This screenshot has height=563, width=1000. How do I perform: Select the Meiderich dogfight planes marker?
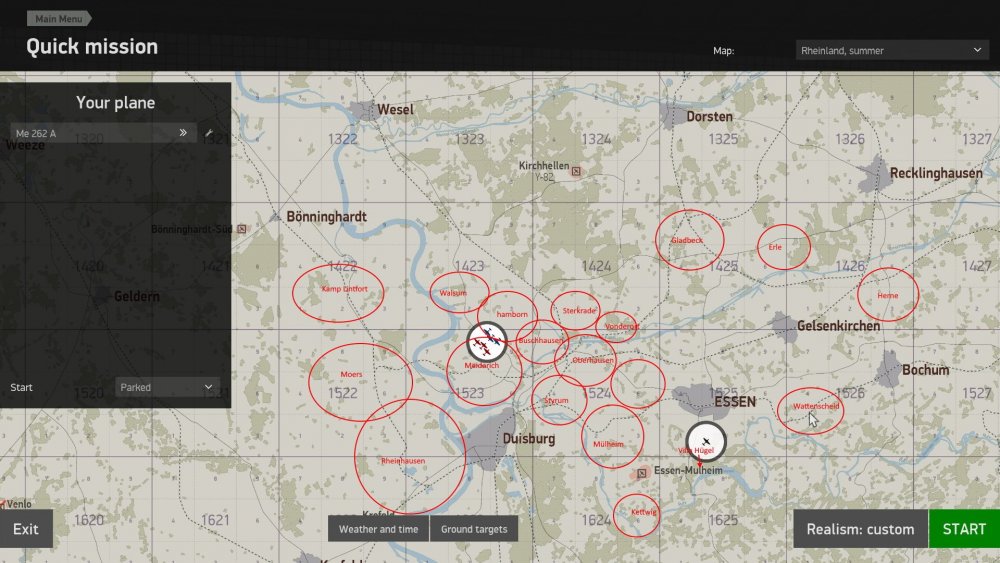point(487,342)
